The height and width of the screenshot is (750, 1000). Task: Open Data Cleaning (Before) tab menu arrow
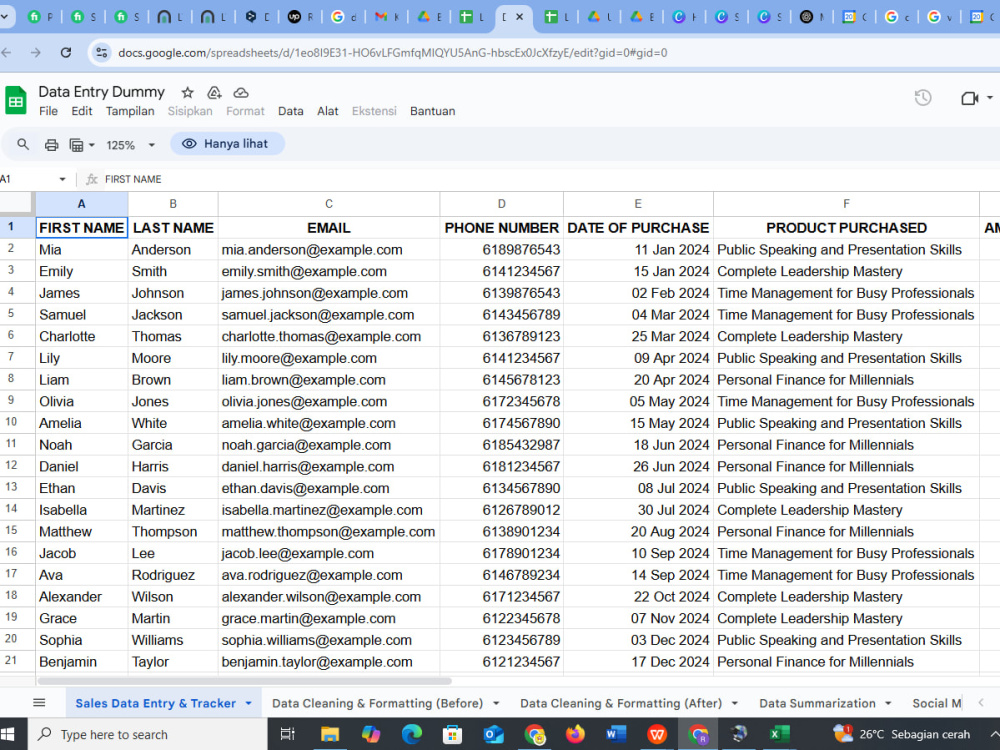tap(496, 703)
